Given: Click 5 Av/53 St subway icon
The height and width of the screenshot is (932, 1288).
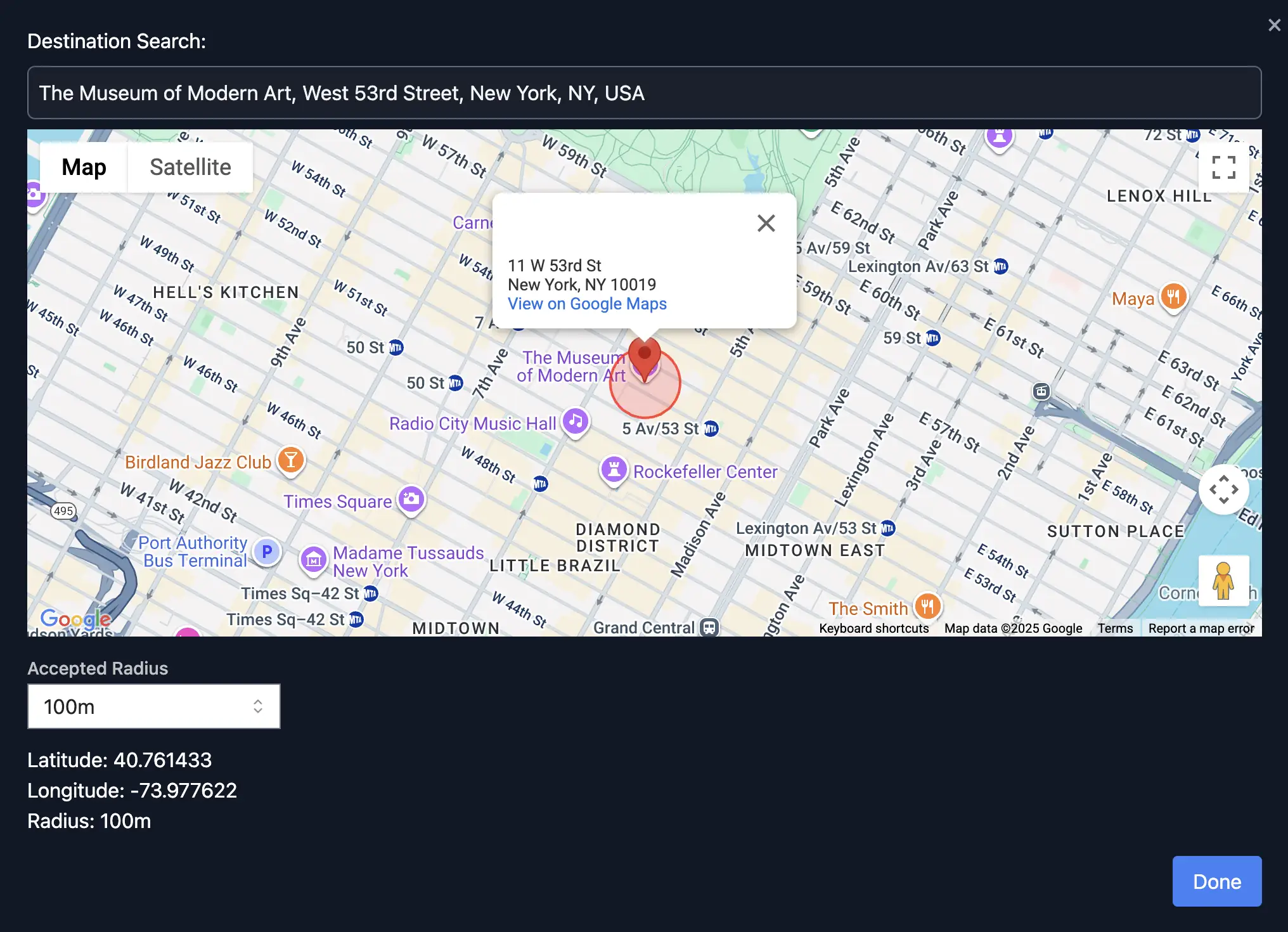Looking at the screenshot, I should click(x=711, y=429).
